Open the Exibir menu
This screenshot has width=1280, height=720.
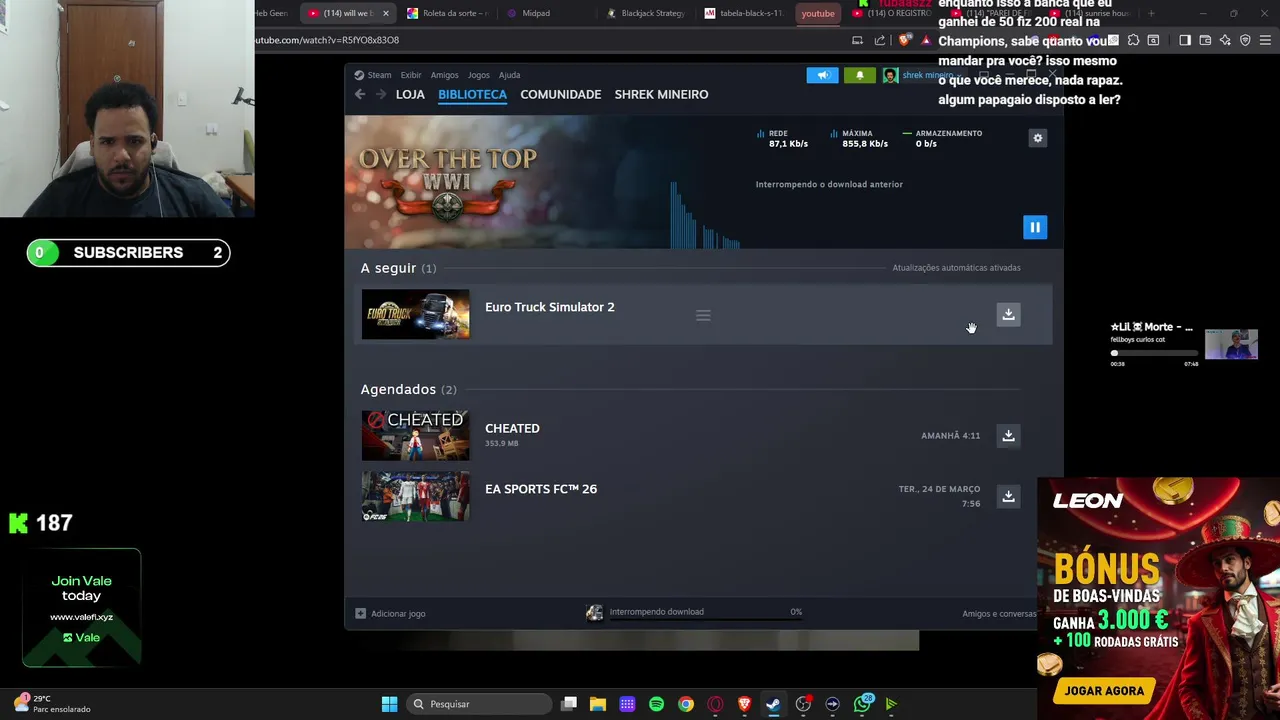pos(411,75)
